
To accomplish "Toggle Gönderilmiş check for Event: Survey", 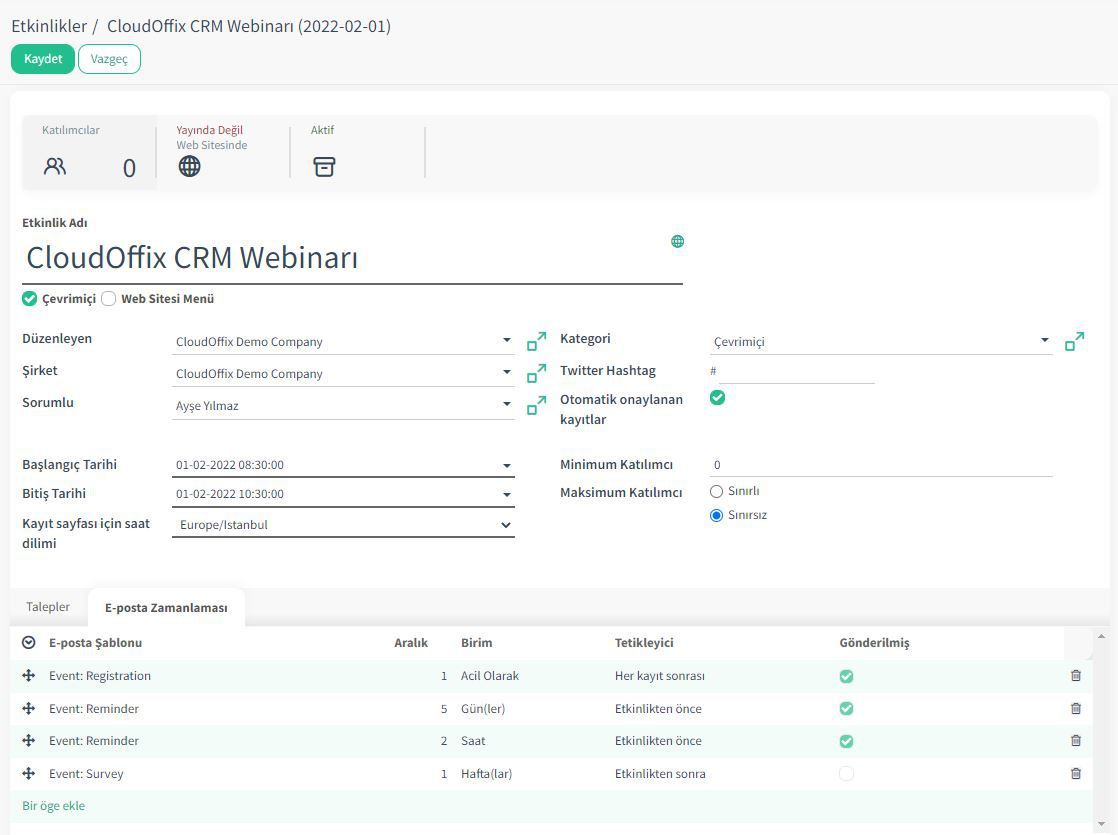I will click(846, 773).
